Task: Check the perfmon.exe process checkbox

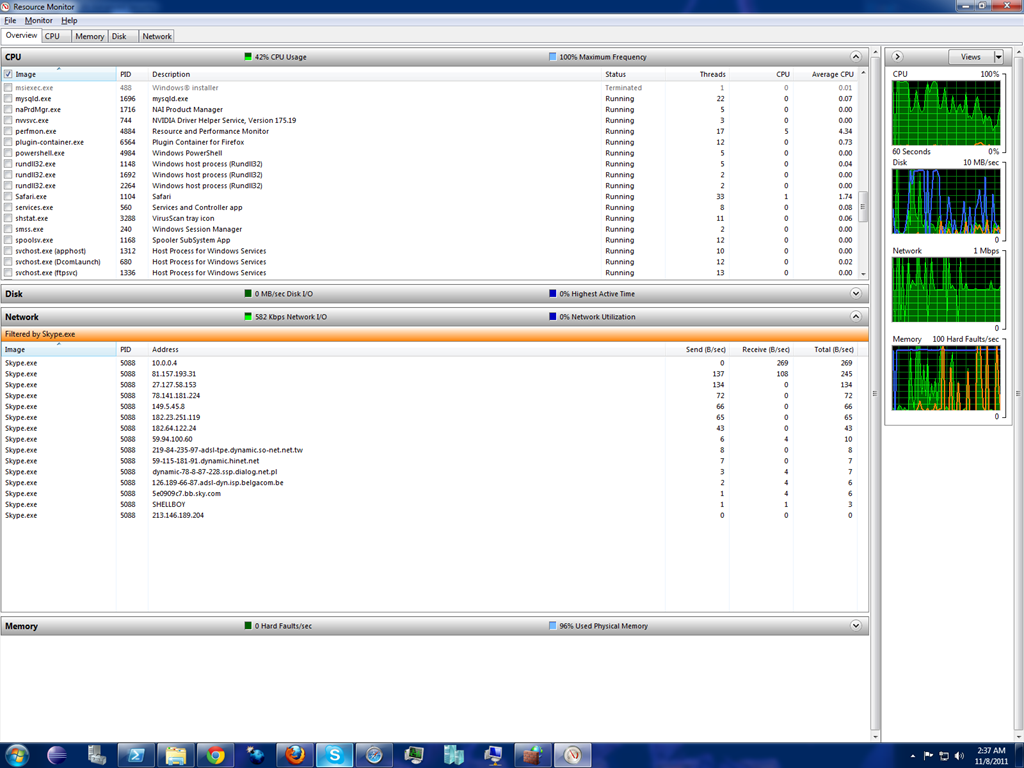Action: click(x=8, y=131)
